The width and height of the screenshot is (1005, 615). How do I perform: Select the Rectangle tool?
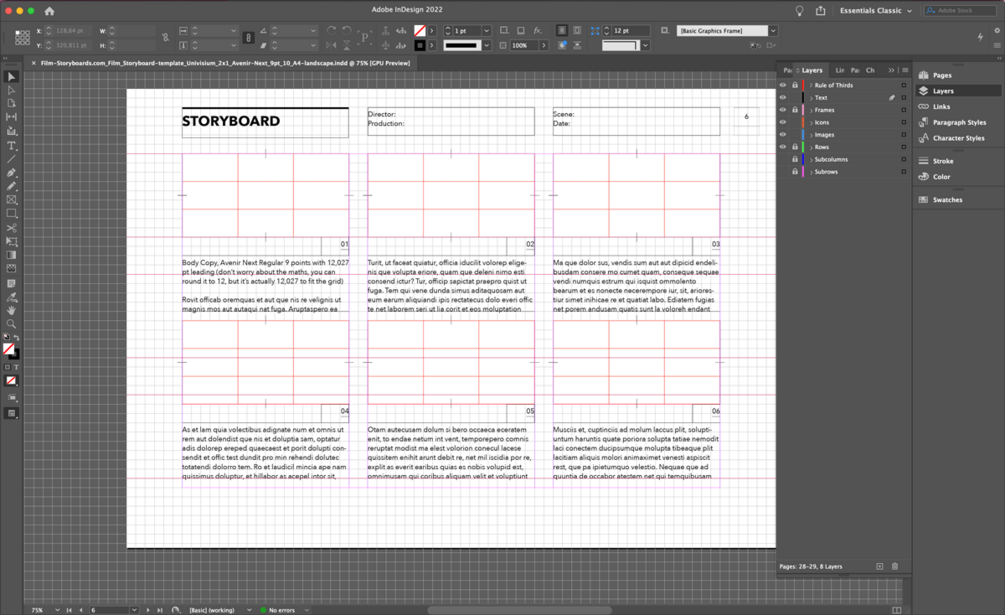(x=11, y=214)
